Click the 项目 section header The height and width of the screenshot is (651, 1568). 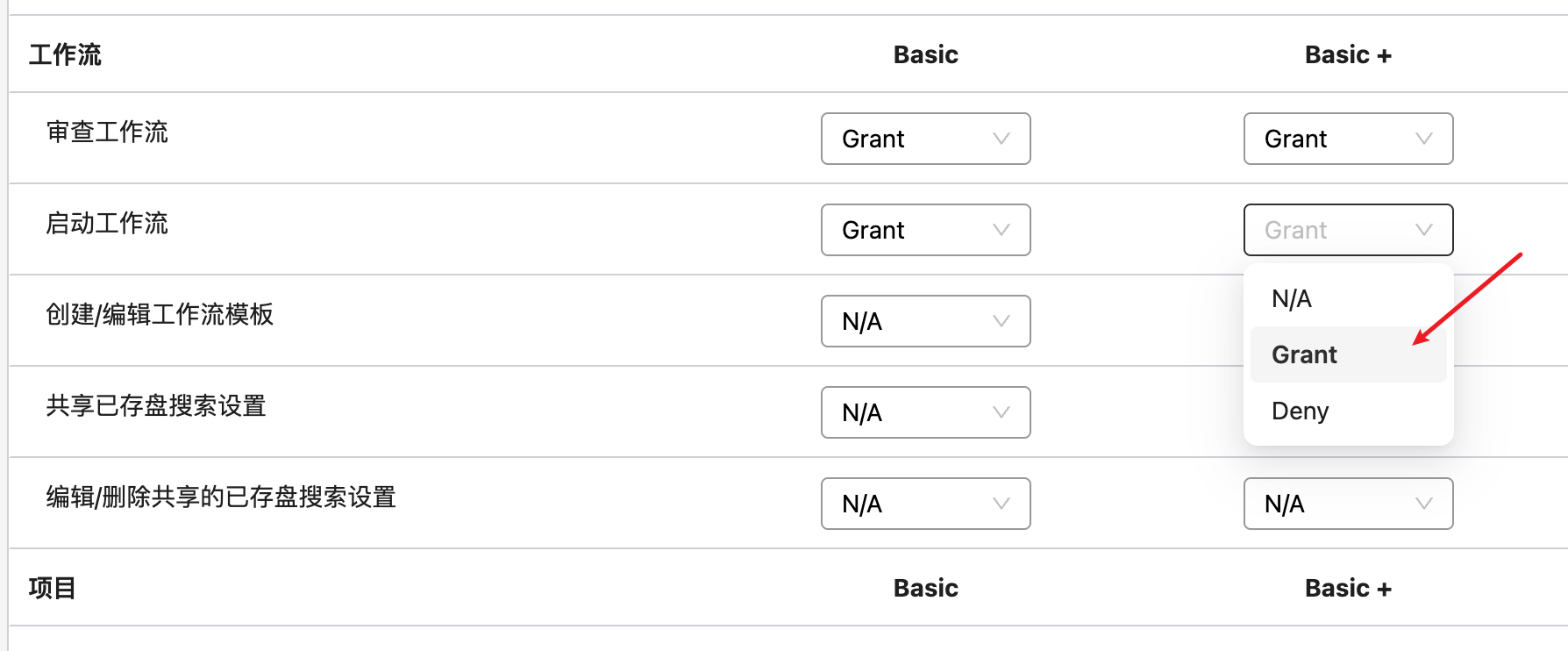point(52,588)
